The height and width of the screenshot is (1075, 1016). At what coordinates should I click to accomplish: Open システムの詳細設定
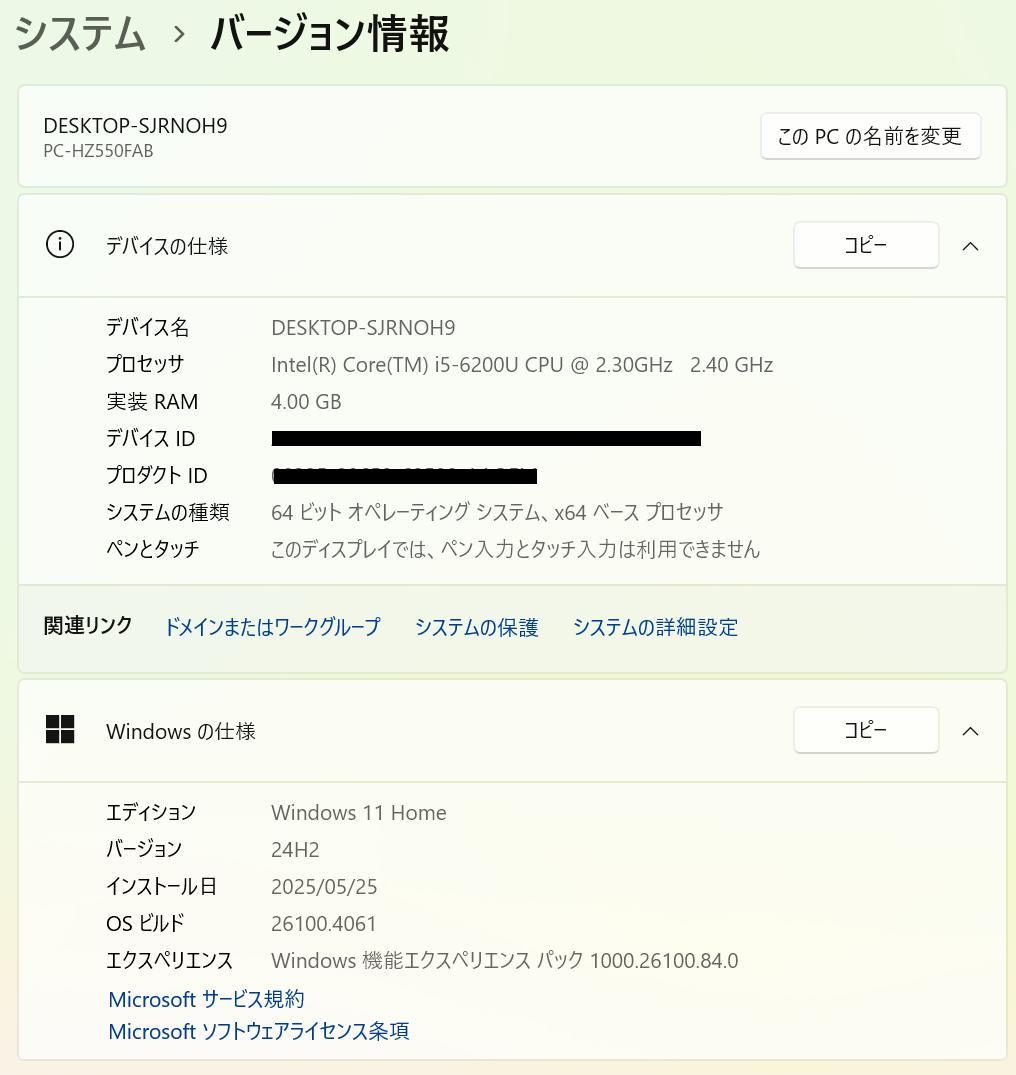[656, 627]
